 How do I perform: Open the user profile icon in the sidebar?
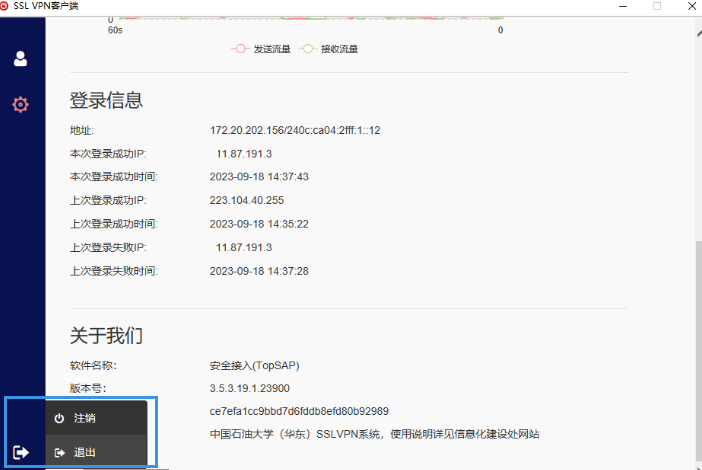click(20, 58)
